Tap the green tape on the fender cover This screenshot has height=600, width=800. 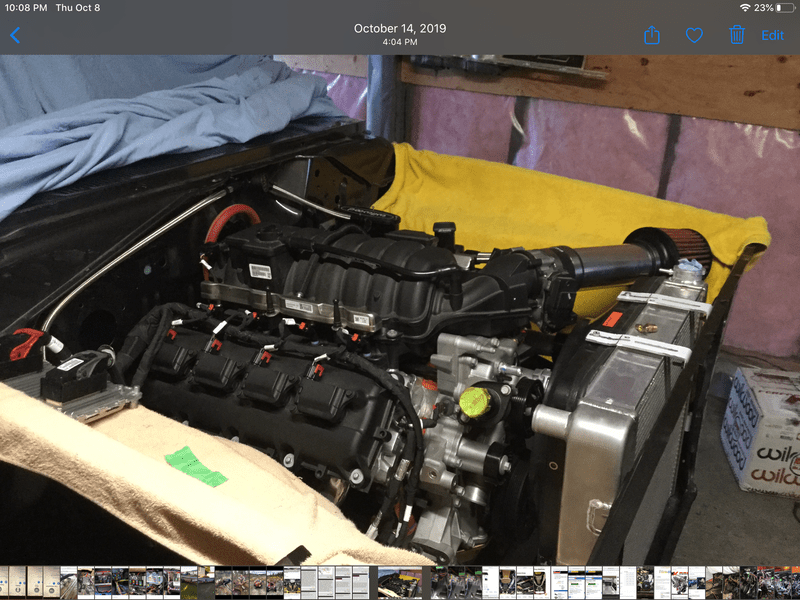[195, 466]
